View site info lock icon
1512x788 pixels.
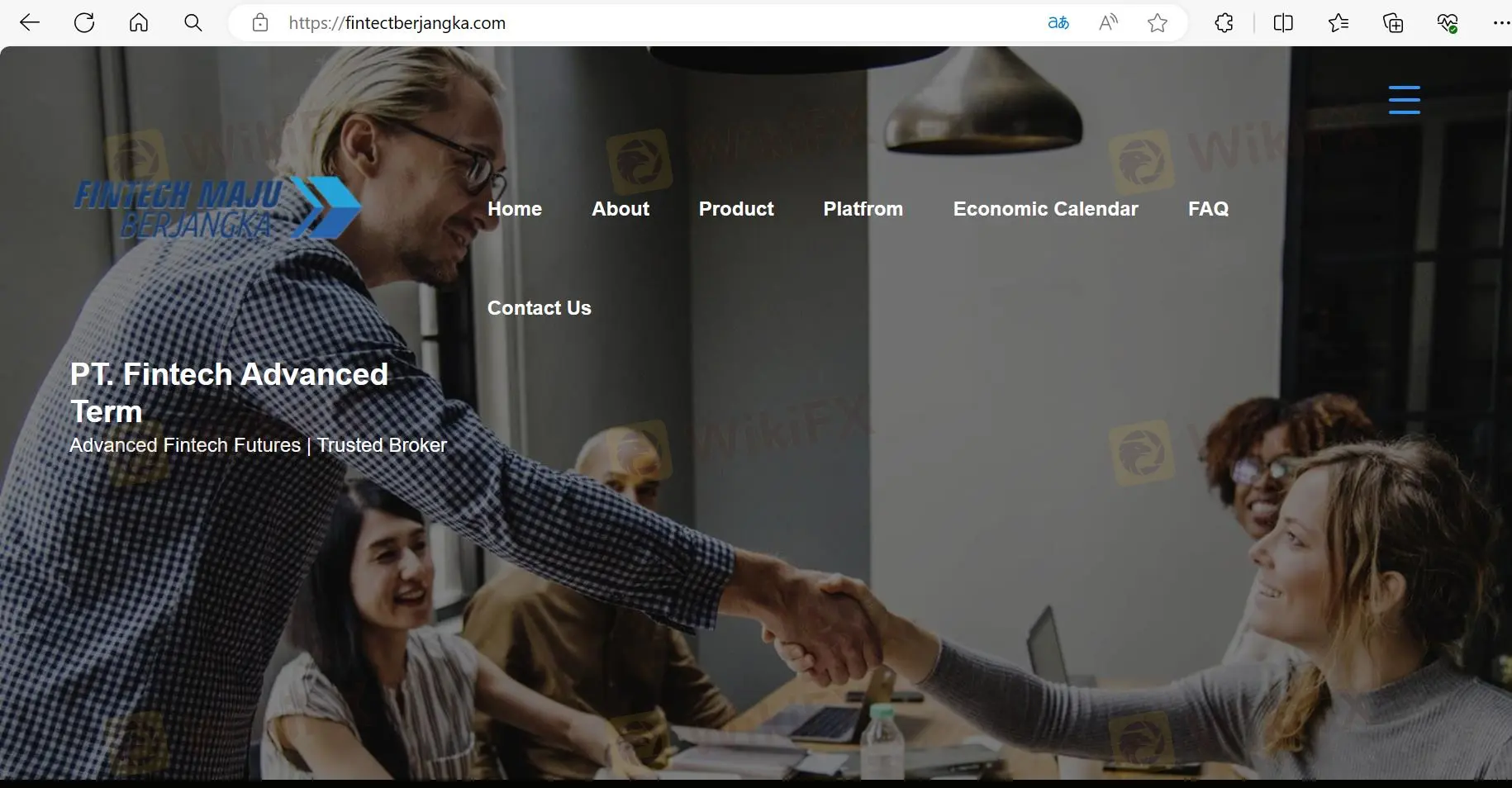pyautogui.click(x=260, y=23)
